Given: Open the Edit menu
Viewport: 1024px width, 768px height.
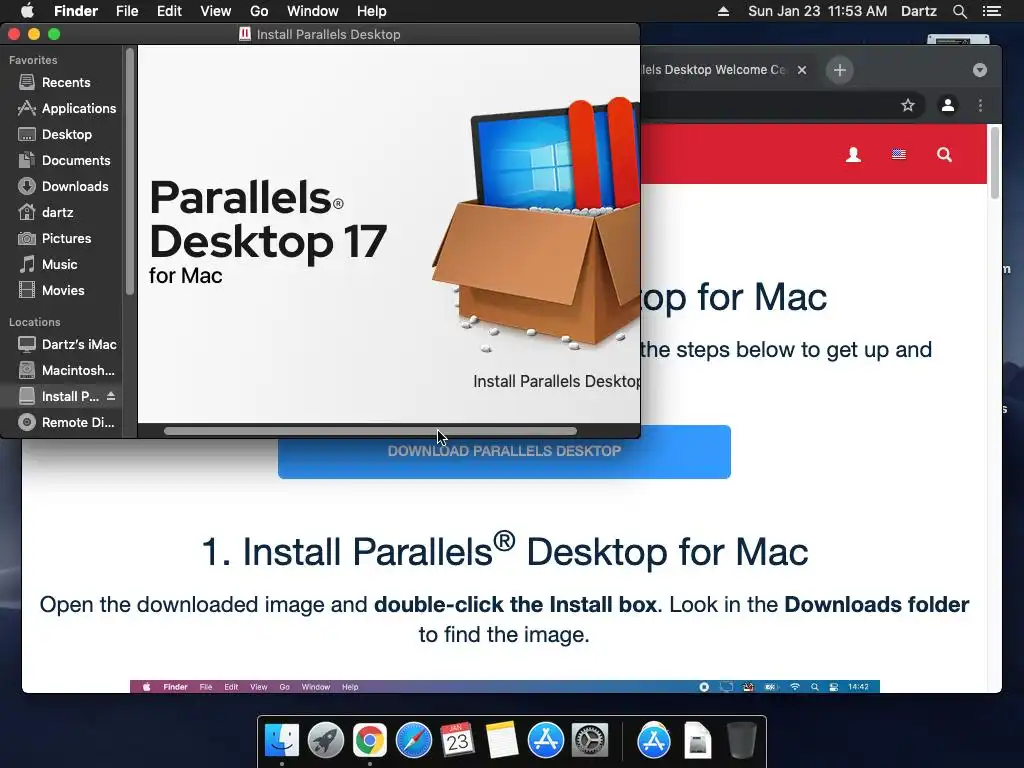Looking at the screenshot, I should (x=169, y=11).
